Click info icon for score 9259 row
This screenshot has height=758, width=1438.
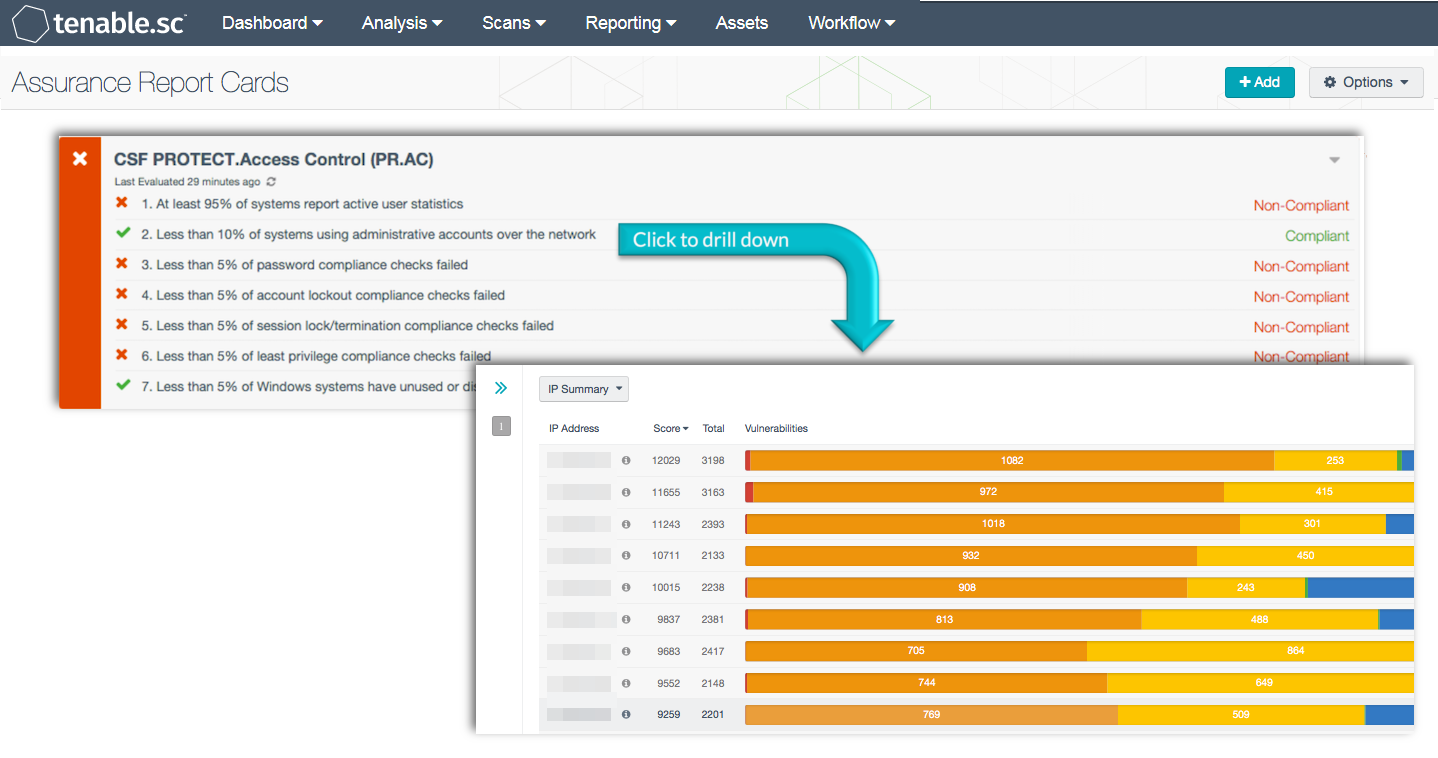pyautogui.click(x=626, y=715)
